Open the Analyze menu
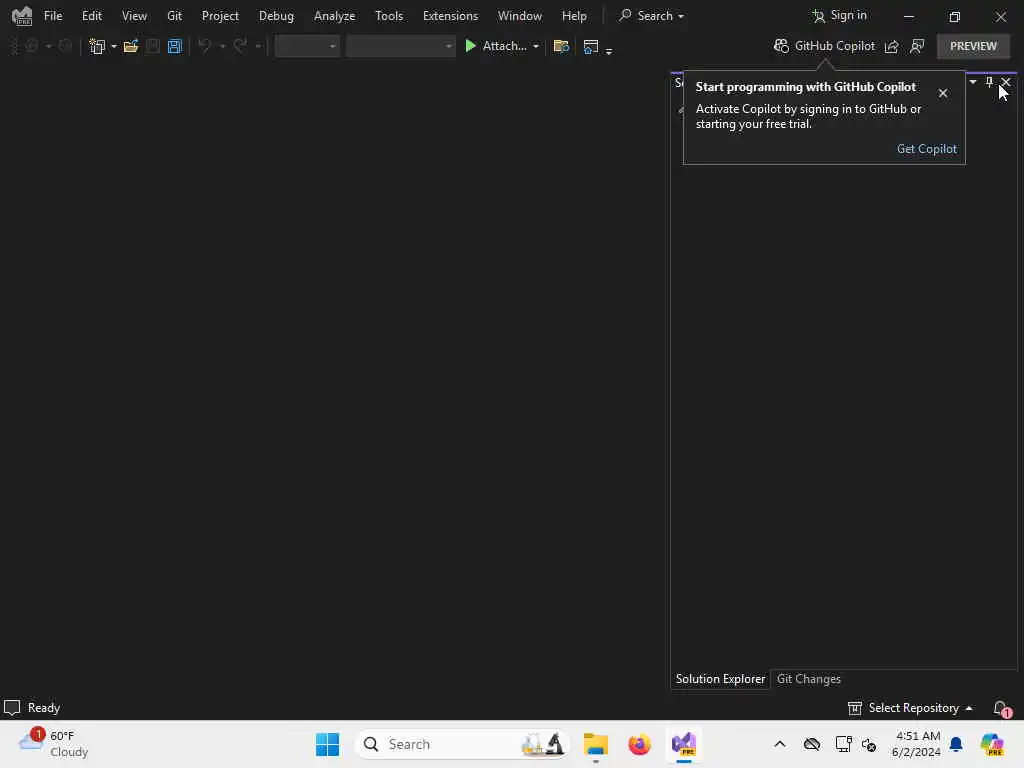Image resolution: width=1024 pixels, height=768 pixels. tap(334, 16)
